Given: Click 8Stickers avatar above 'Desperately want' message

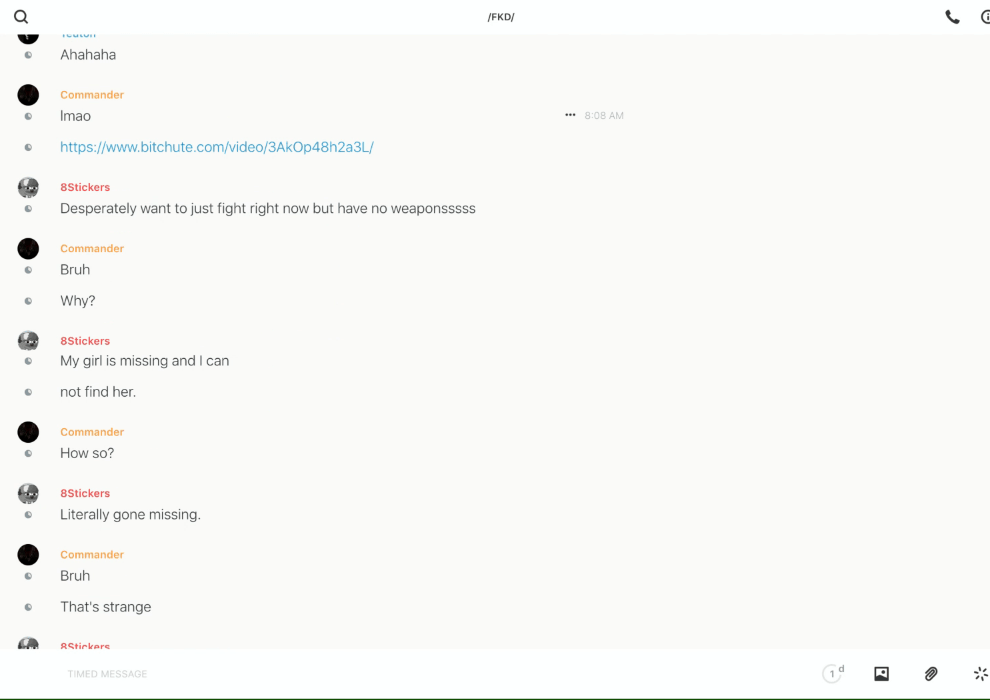Looking at the screenshot, I should coord(28,187).
